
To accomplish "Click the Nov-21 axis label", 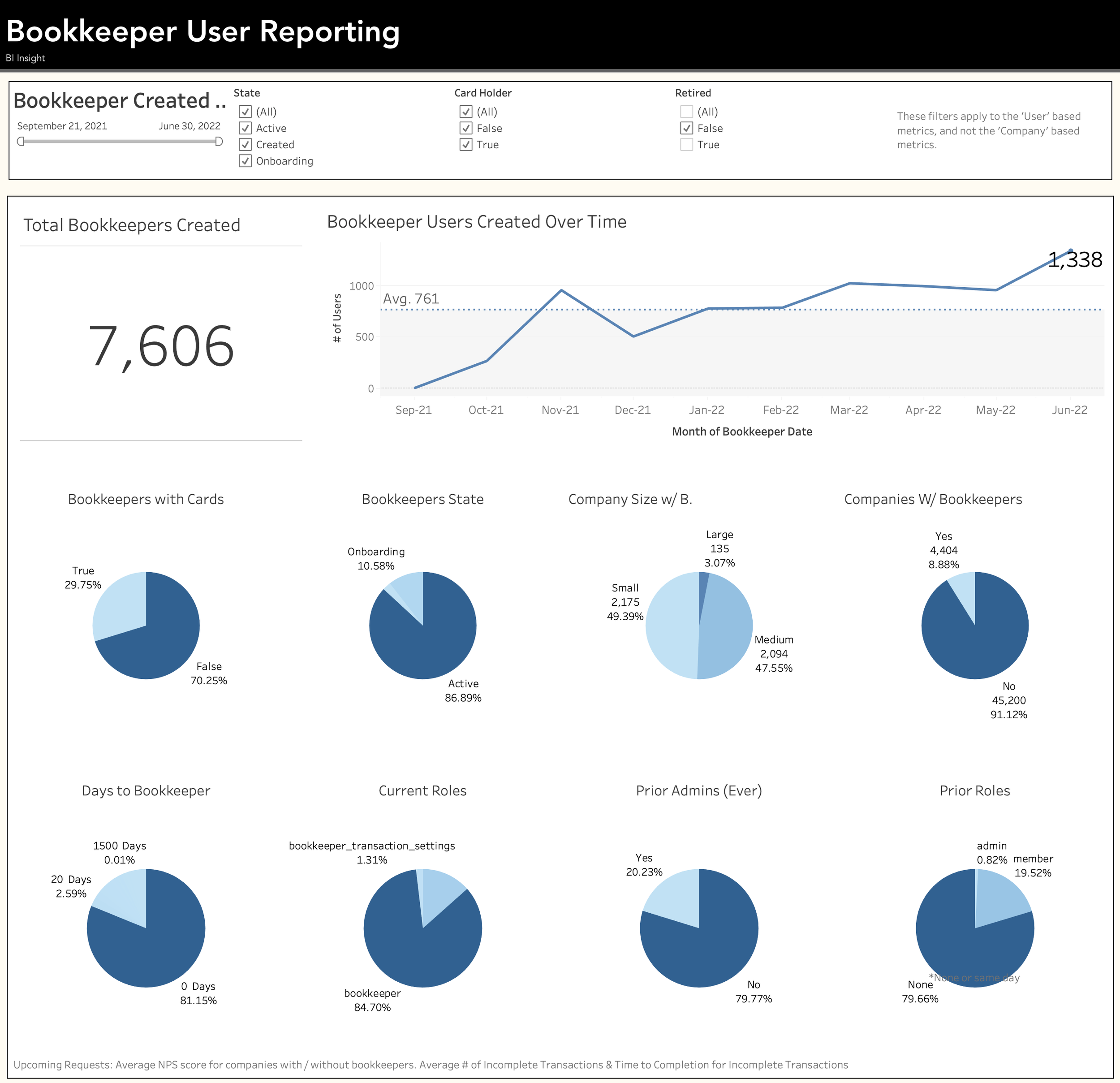I will (x=560, y=410).
